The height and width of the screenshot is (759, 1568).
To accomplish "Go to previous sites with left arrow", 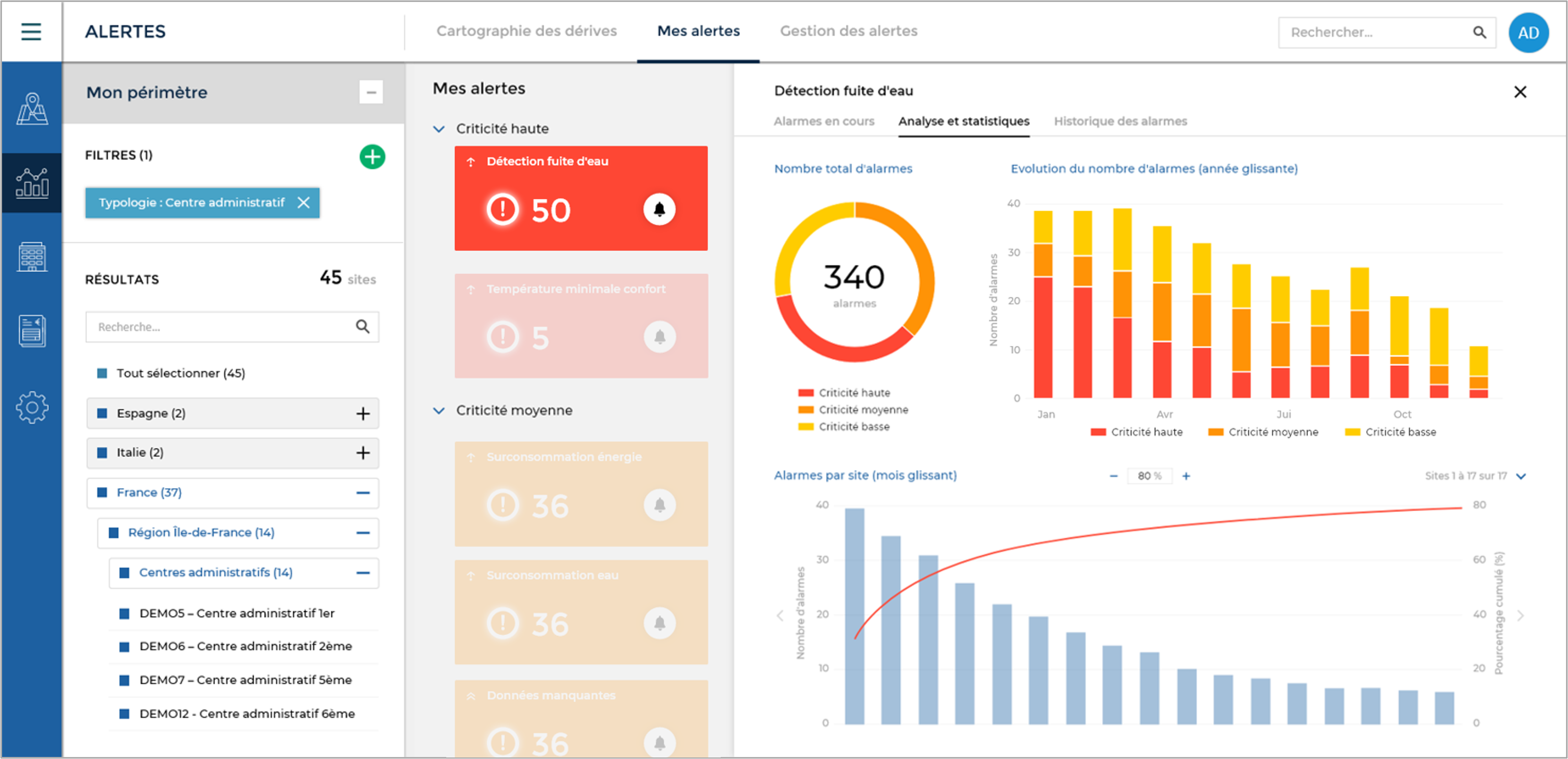I will [780, 615].
